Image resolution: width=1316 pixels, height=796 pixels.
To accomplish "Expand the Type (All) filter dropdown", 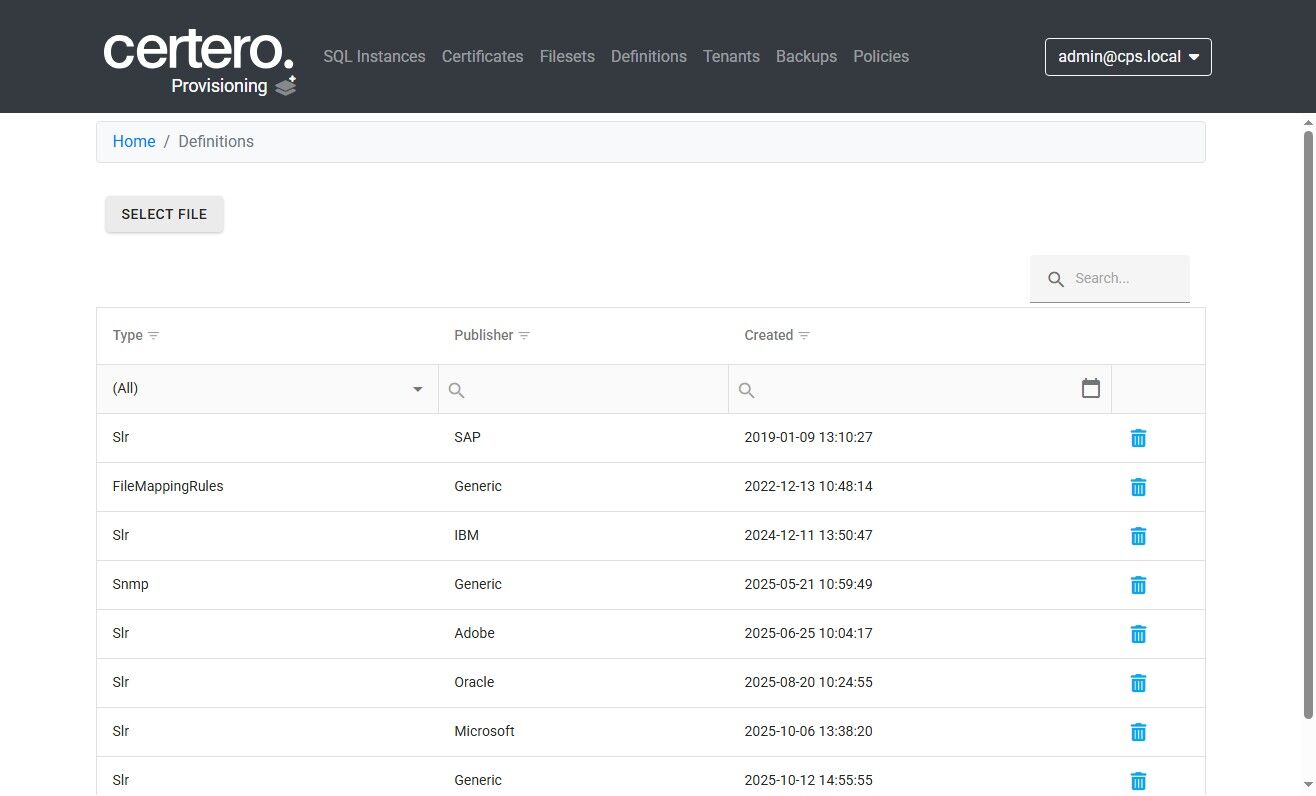I will pyautogui.click(x=267, y=389).
